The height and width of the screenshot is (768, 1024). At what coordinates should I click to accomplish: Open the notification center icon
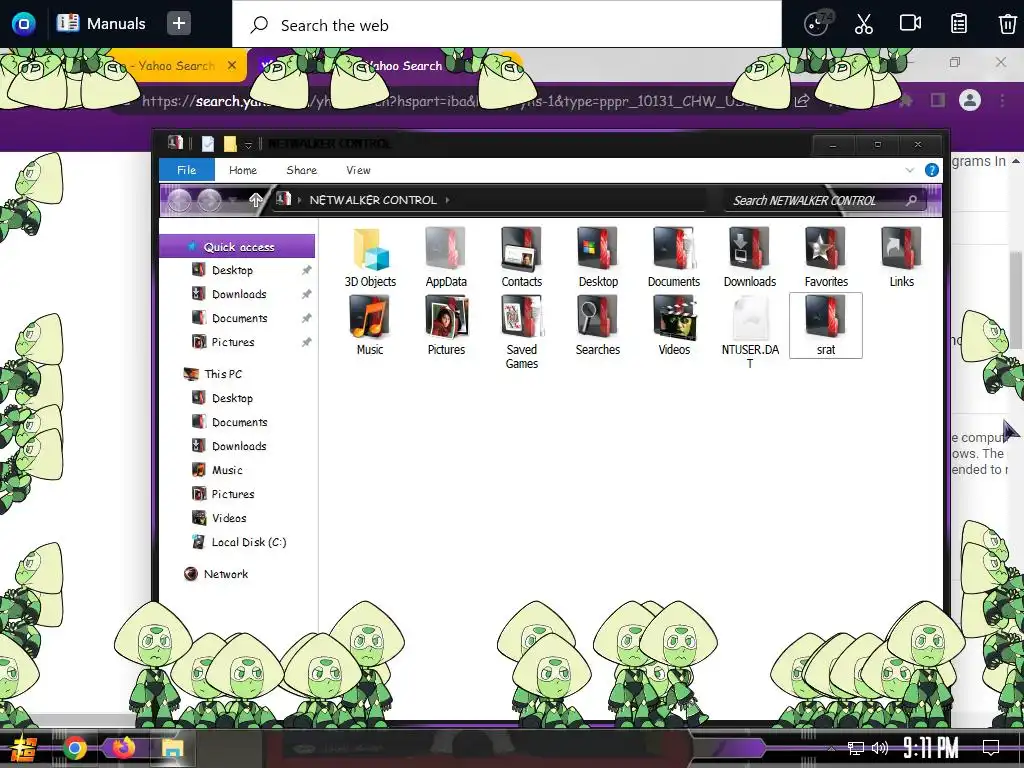[x=991, y=748]
